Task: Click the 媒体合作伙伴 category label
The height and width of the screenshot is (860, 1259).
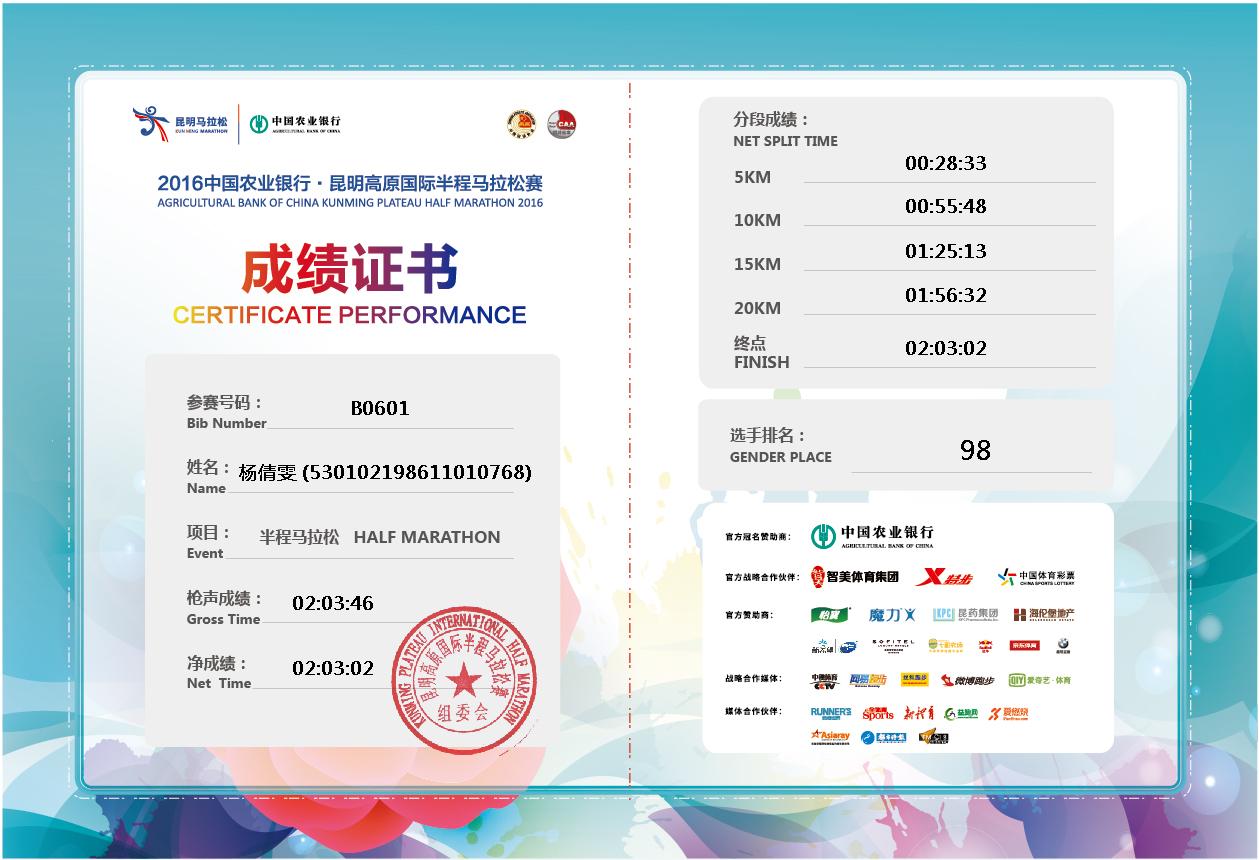Action: click(754, 711)
